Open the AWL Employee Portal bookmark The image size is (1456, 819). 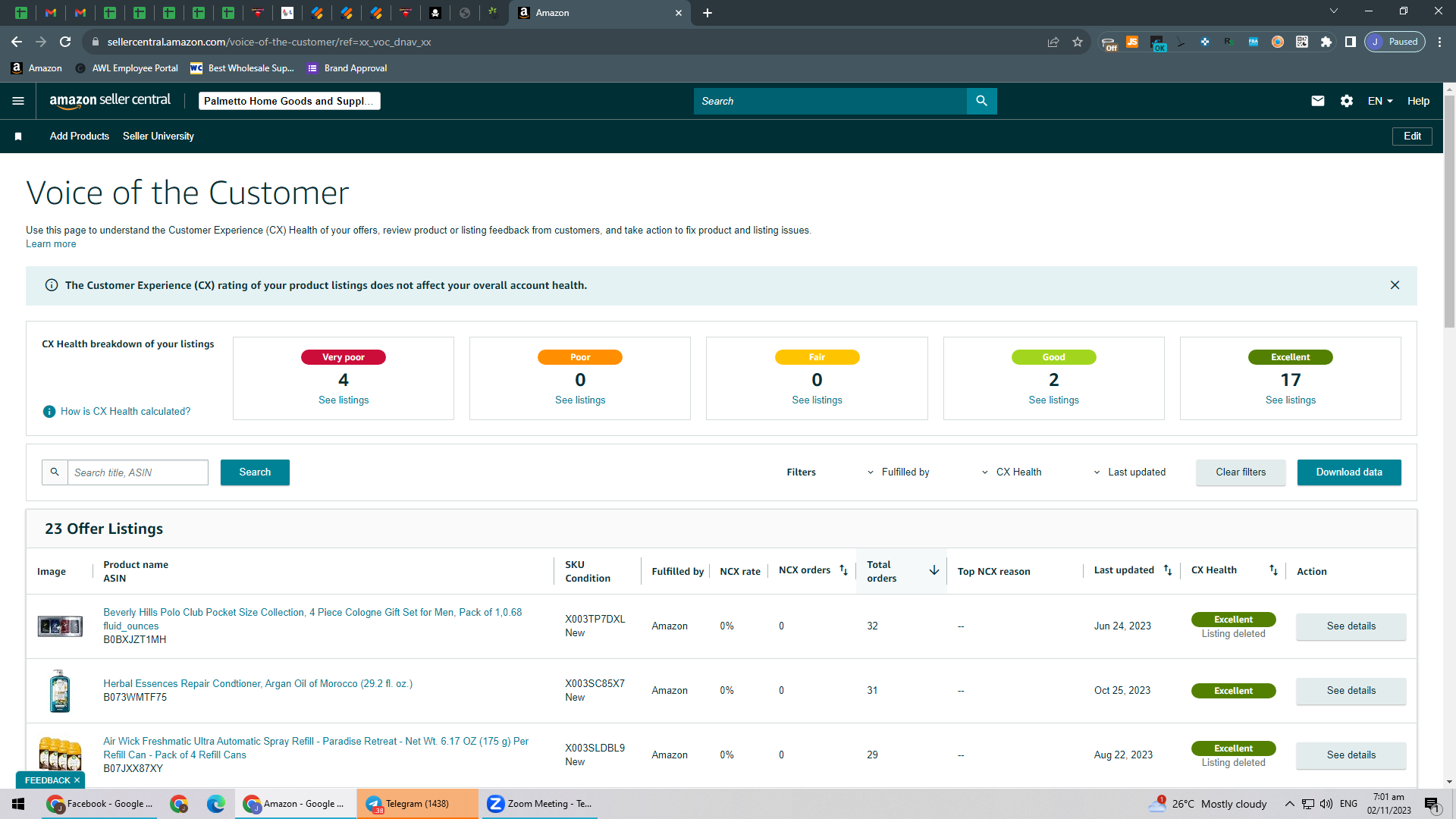pos(127,68)
